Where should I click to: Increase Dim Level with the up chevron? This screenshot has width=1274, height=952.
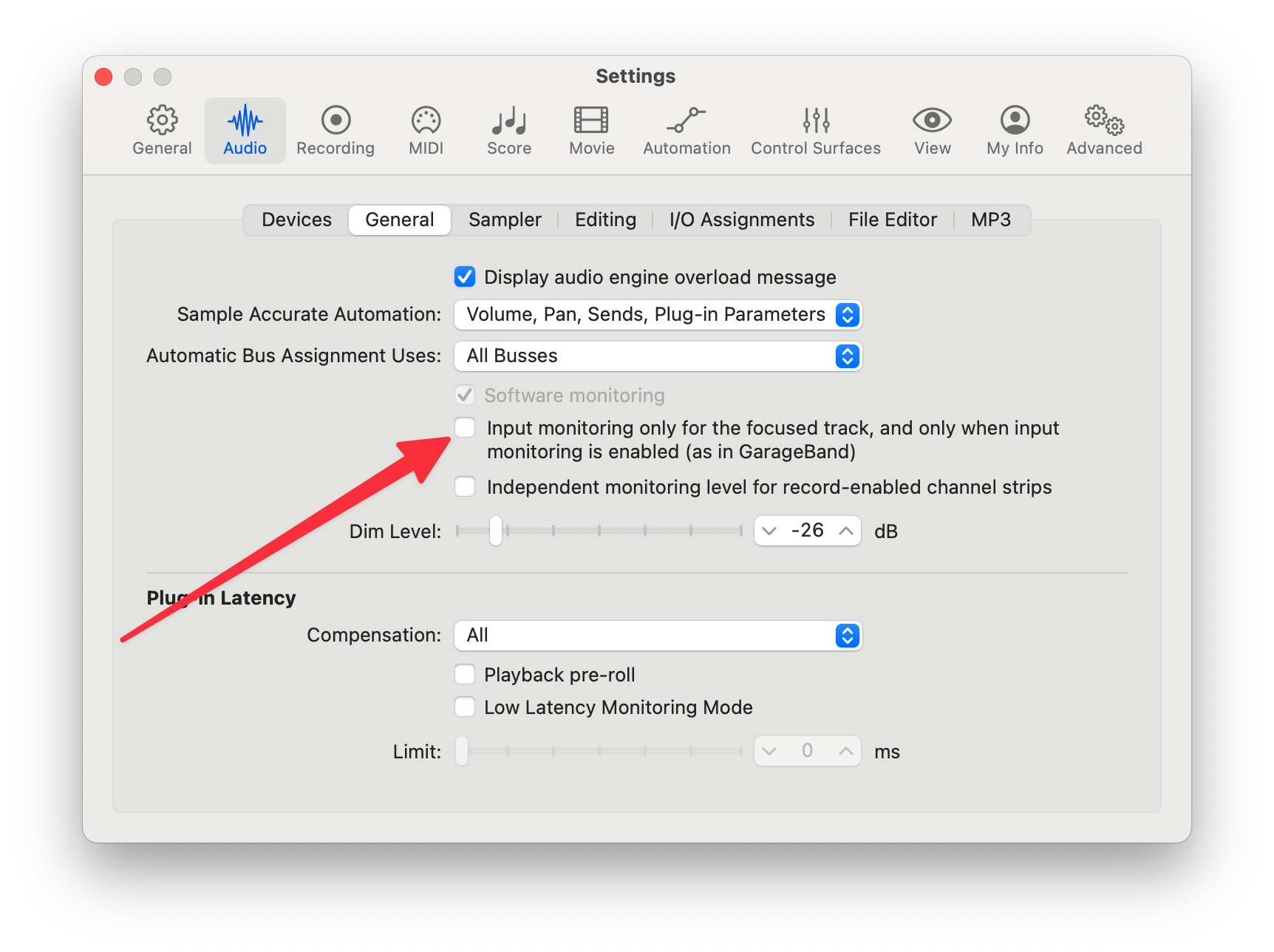pos(846,531)
